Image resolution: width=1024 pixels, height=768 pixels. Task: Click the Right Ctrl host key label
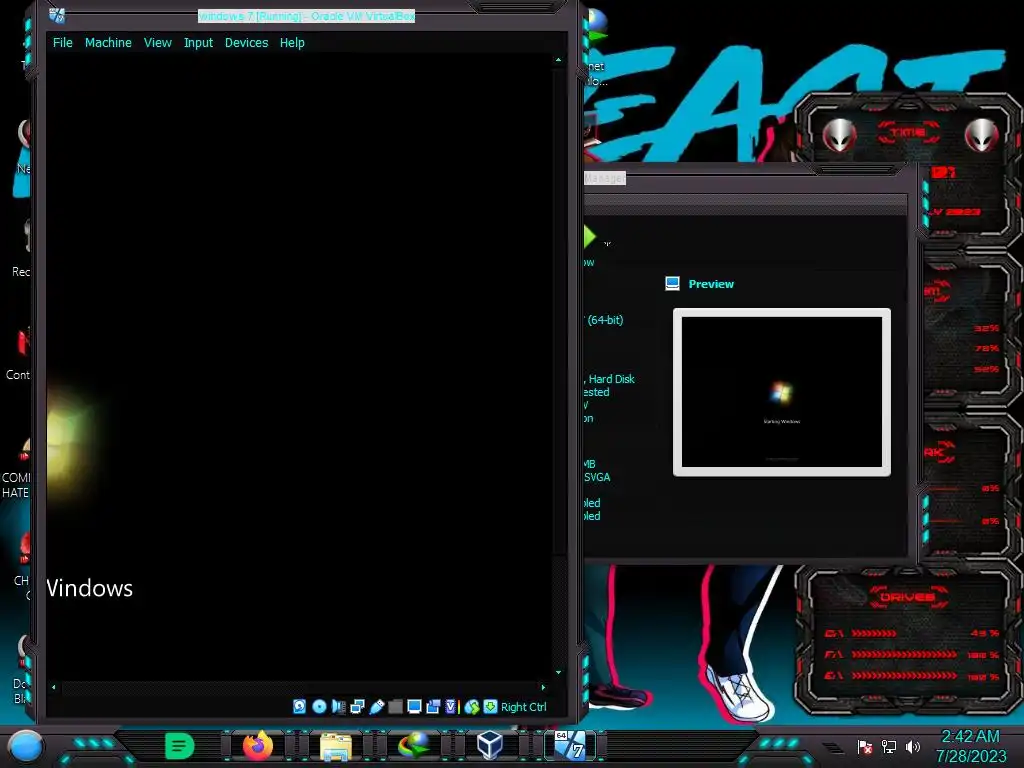pos(524,707)
